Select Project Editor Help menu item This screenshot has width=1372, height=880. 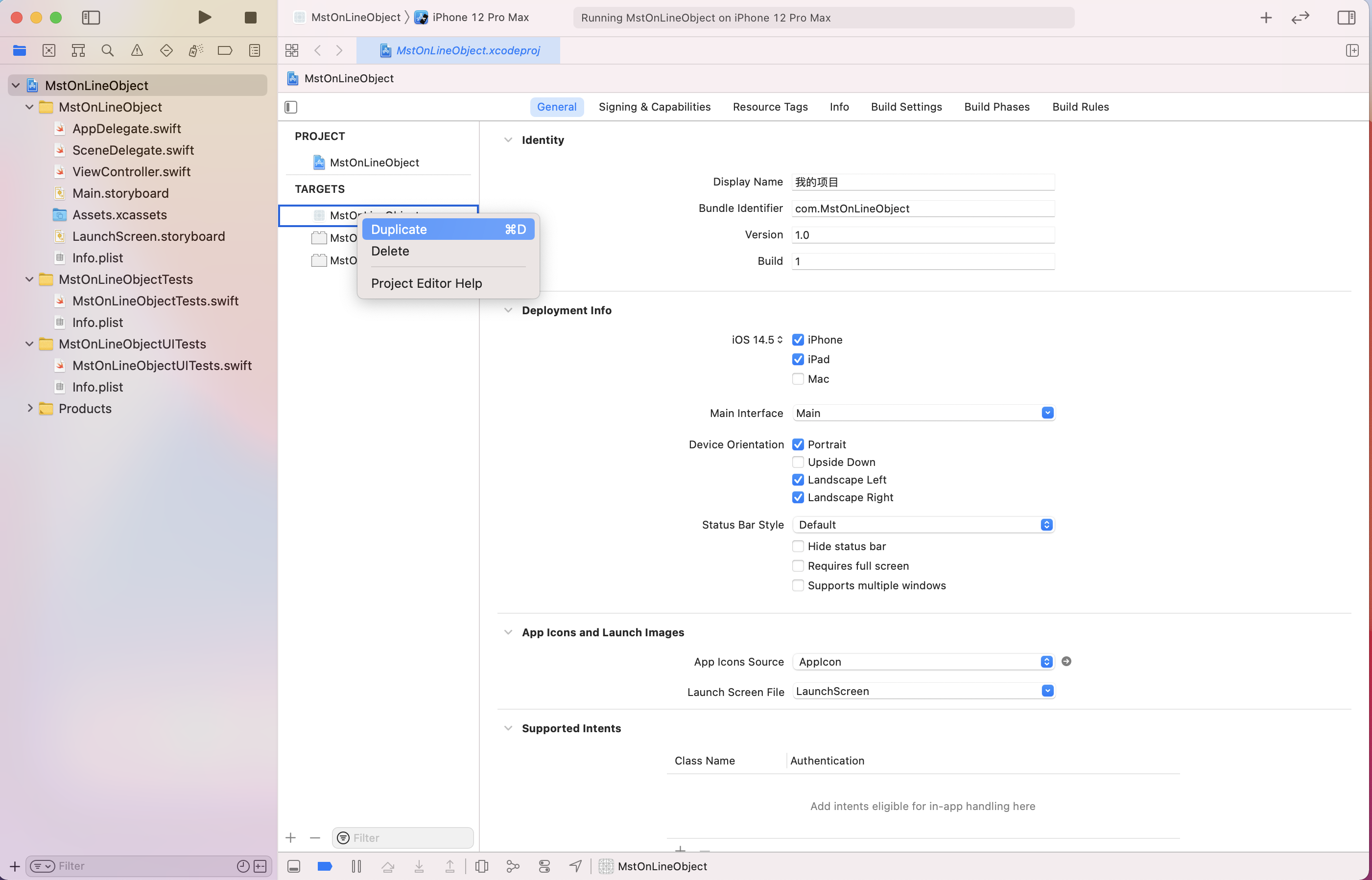426,283
